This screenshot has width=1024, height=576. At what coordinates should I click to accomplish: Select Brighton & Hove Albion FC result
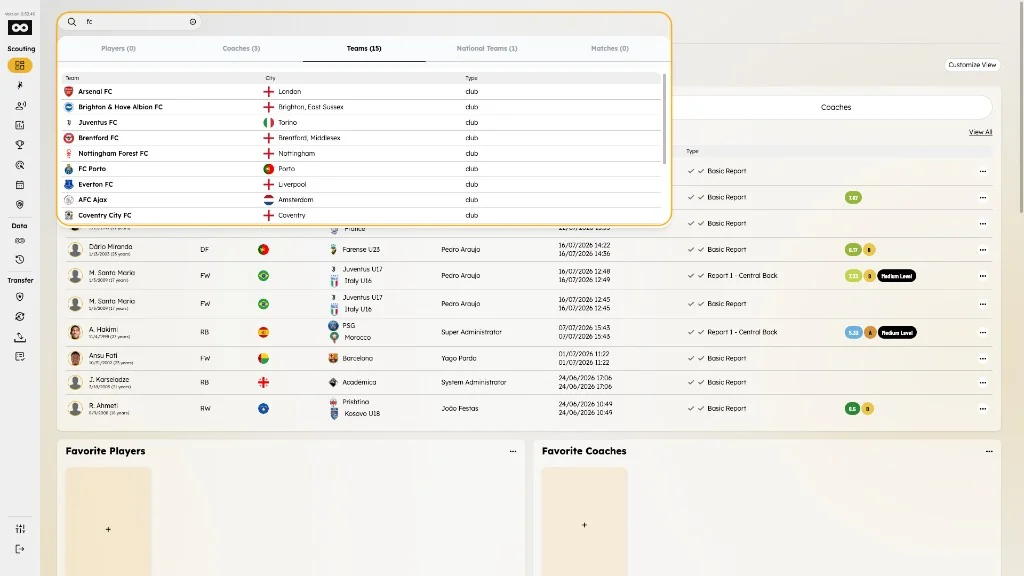tap(362, 107)
